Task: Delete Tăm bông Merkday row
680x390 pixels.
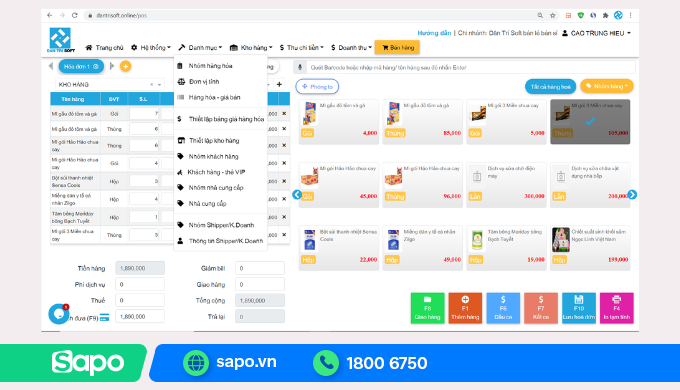Action: 284,217
